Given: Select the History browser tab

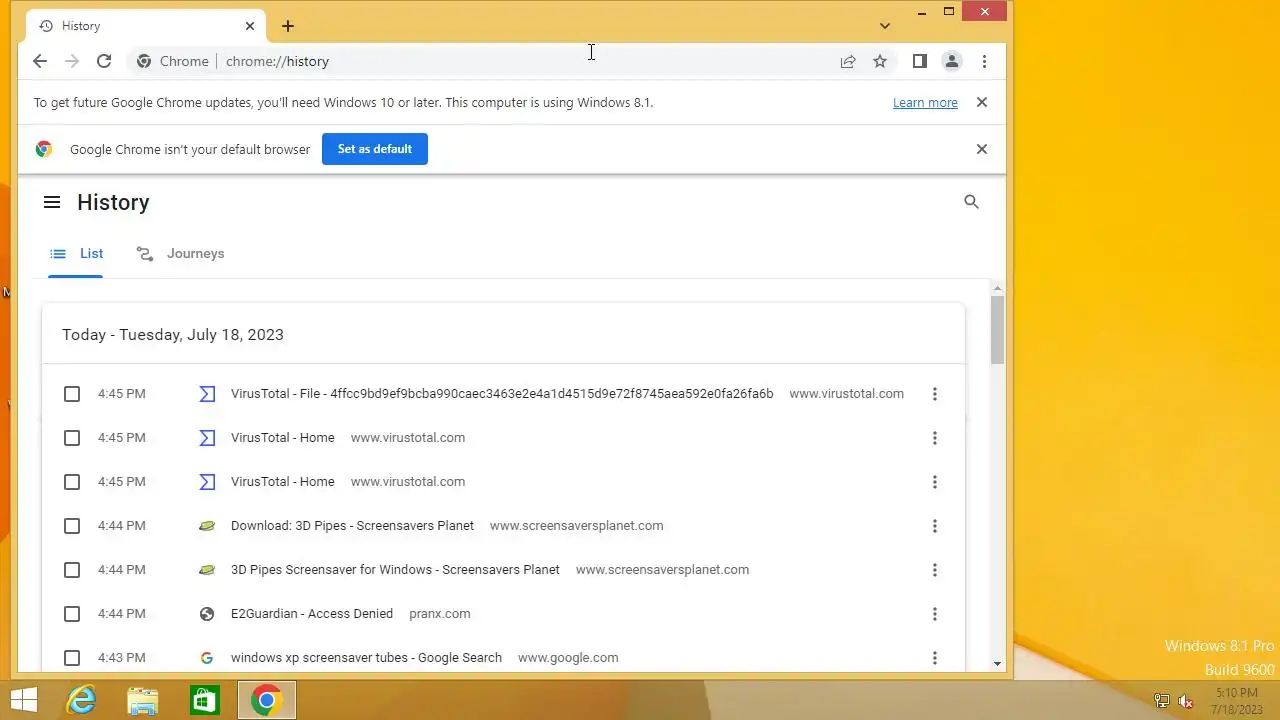Looking at the screenshot, I should (x=147, y=26).
